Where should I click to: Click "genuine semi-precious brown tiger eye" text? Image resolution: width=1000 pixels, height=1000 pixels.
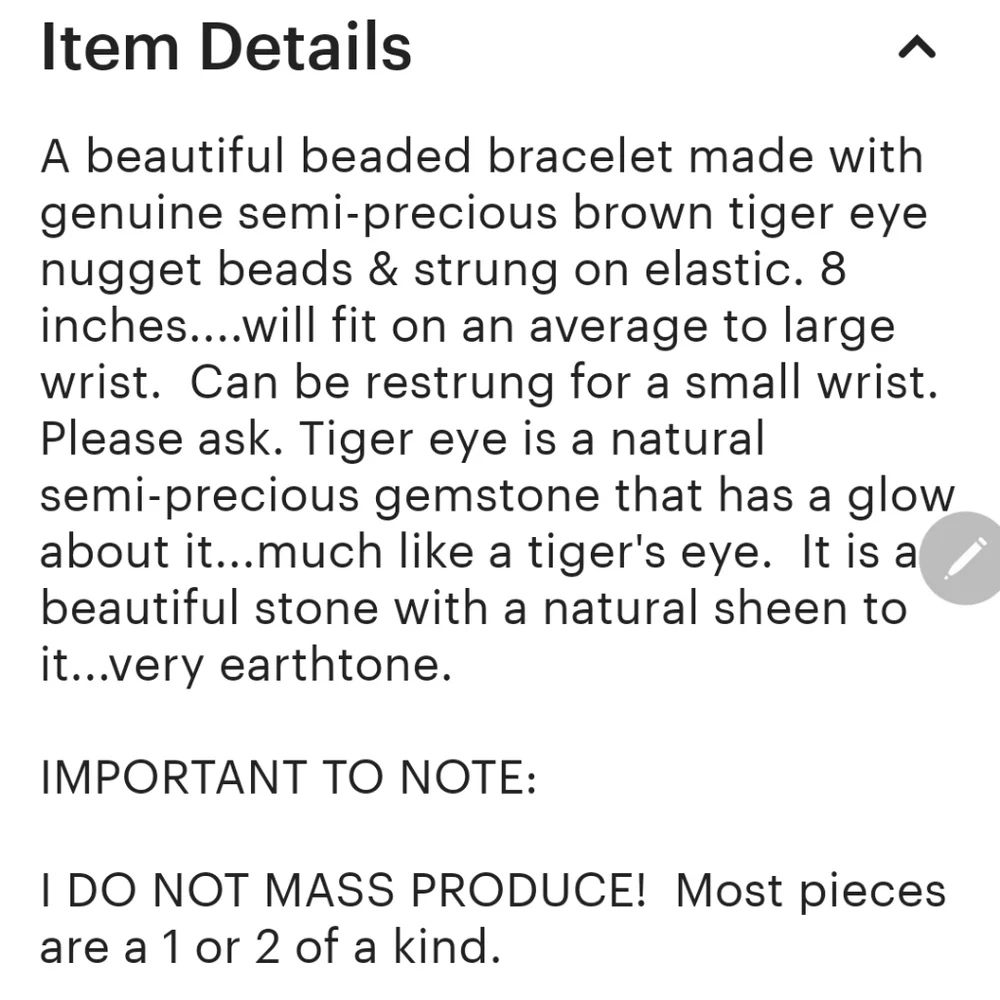(x=483, y=214)
